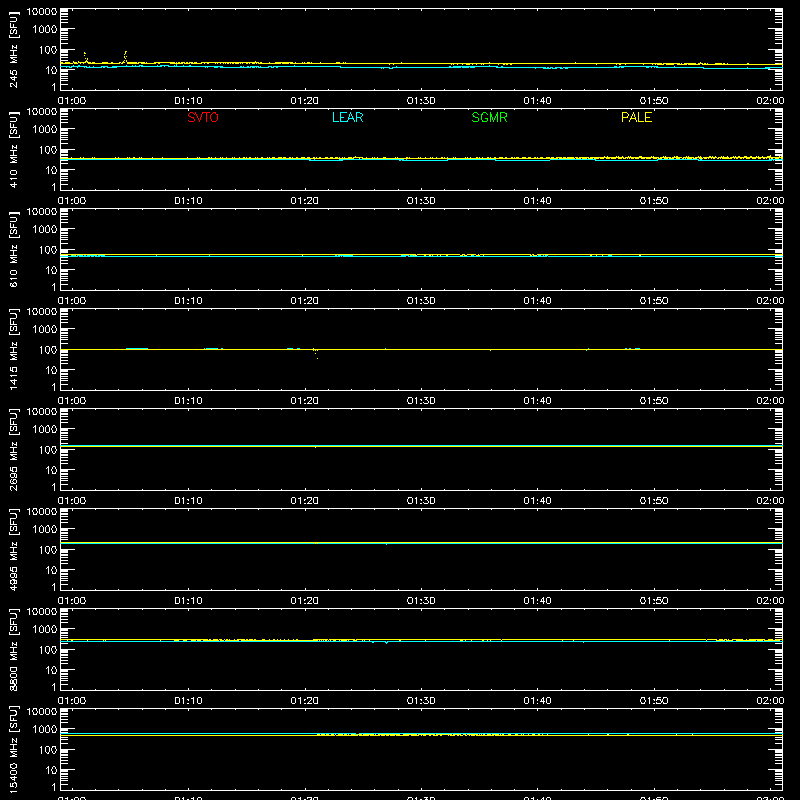
Task: Select the 245 MHz [SFU] axis title
Action: 14,49
